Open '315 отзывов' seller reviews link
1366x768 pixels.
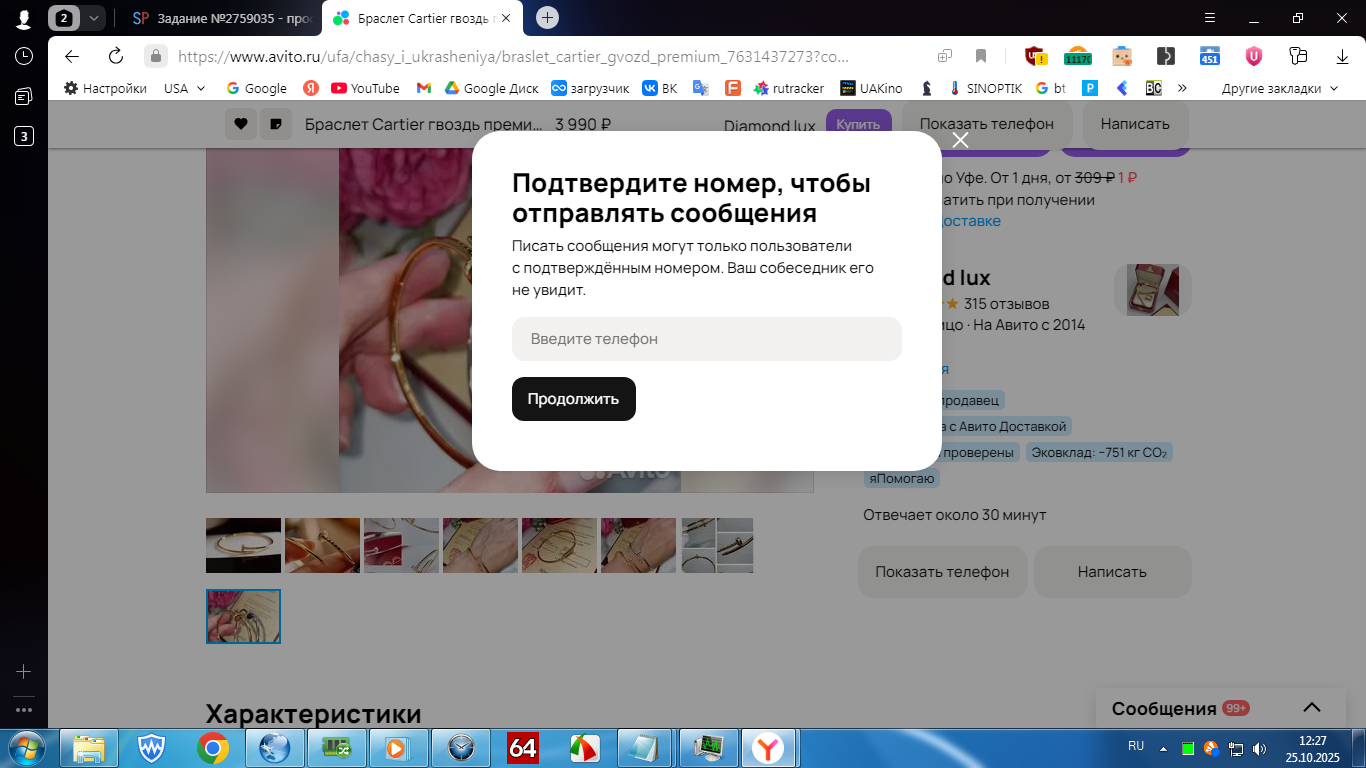[1006, 304]
